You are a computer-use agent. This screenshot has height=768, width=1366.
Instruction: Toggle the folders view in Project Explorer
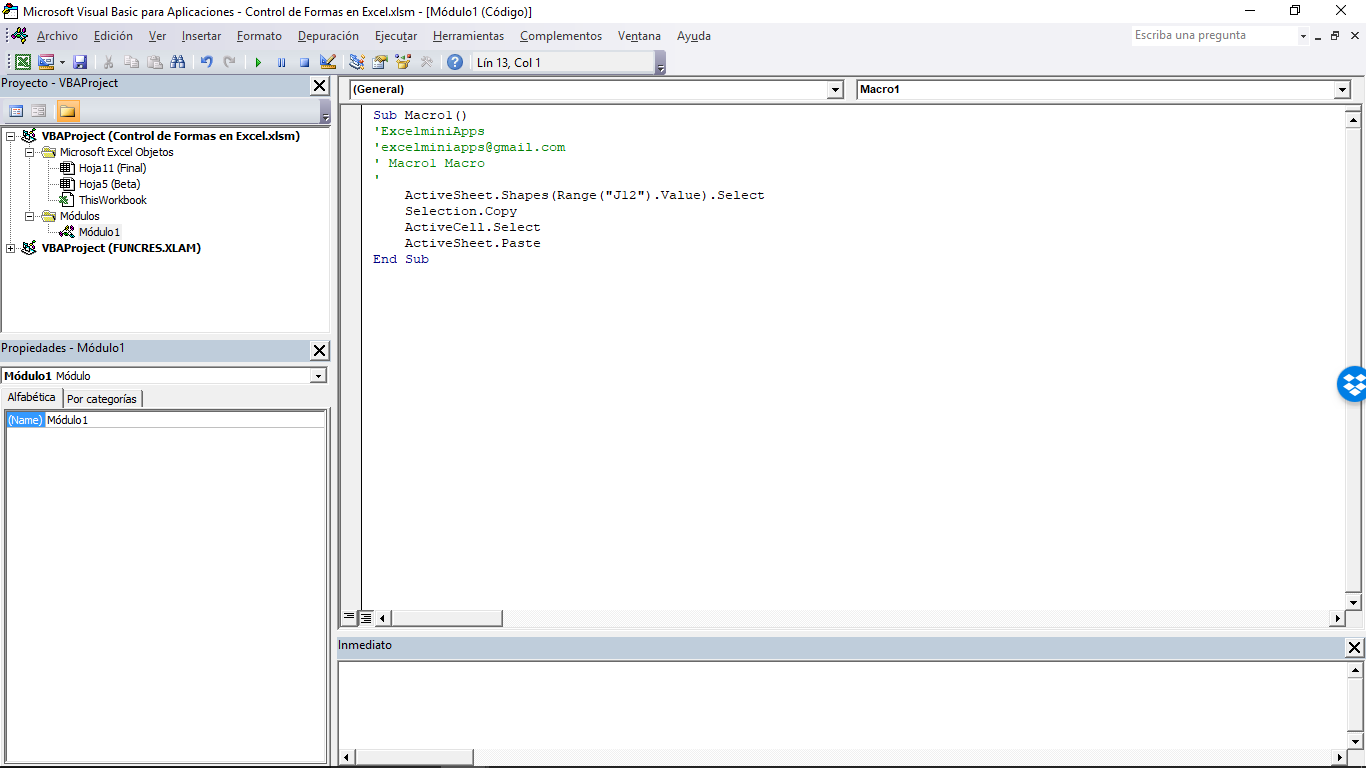click(67, 110)
